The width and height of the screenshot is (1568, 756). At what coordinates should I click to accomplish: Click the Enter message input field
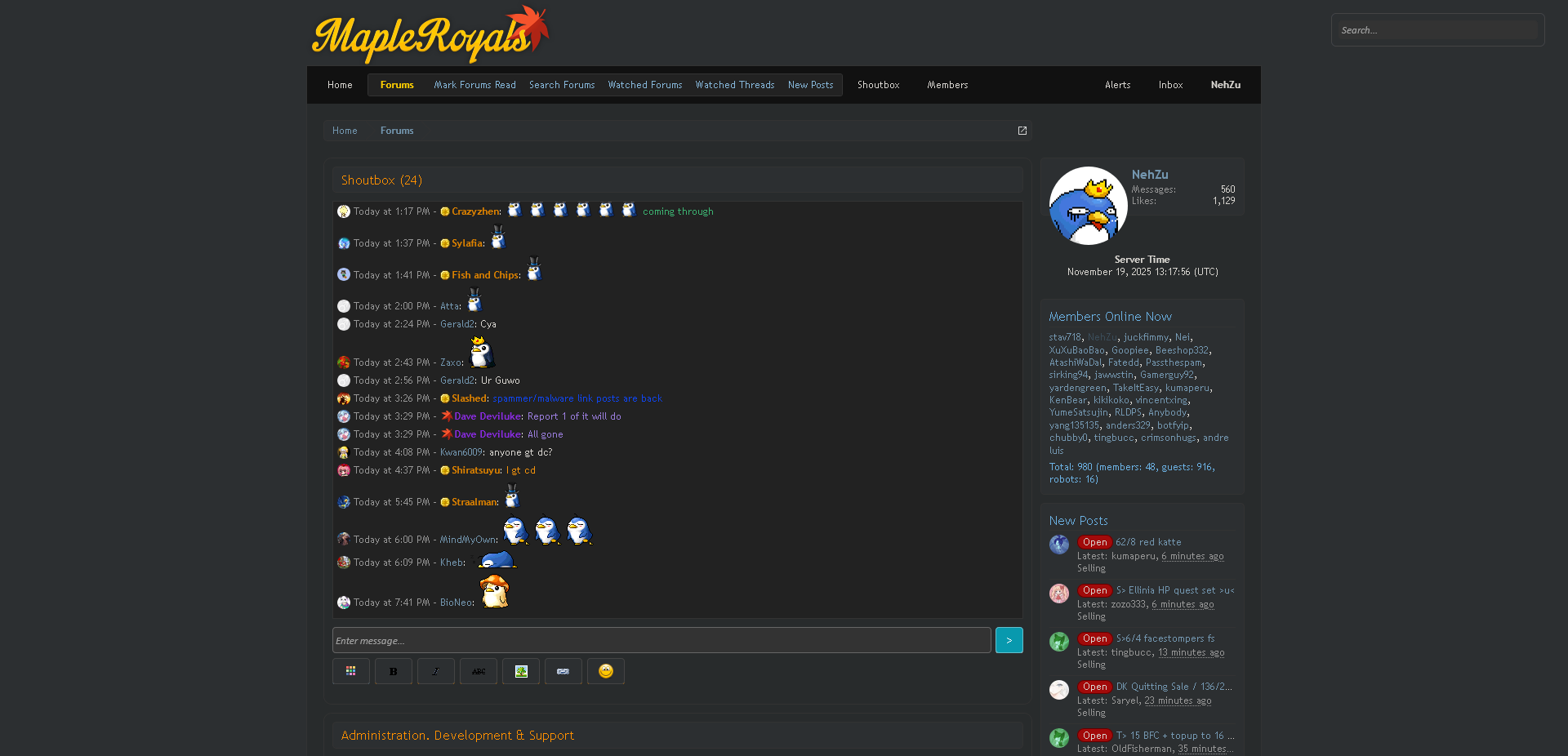click(661, 640)
